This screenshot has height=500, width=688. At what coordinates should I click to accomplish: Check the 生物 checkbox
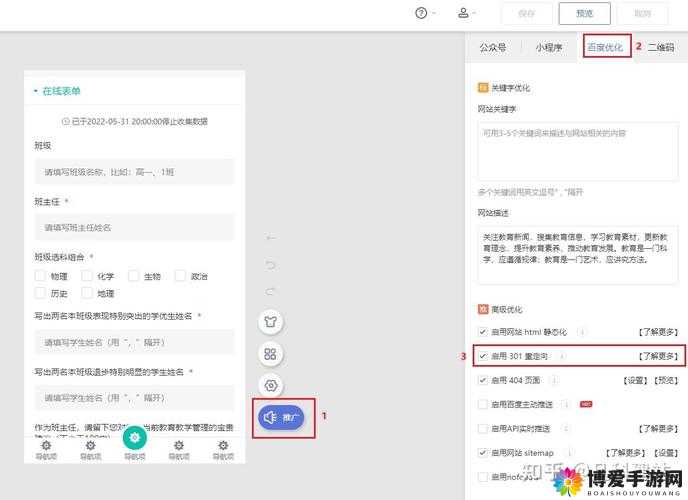tap(133, 276)
